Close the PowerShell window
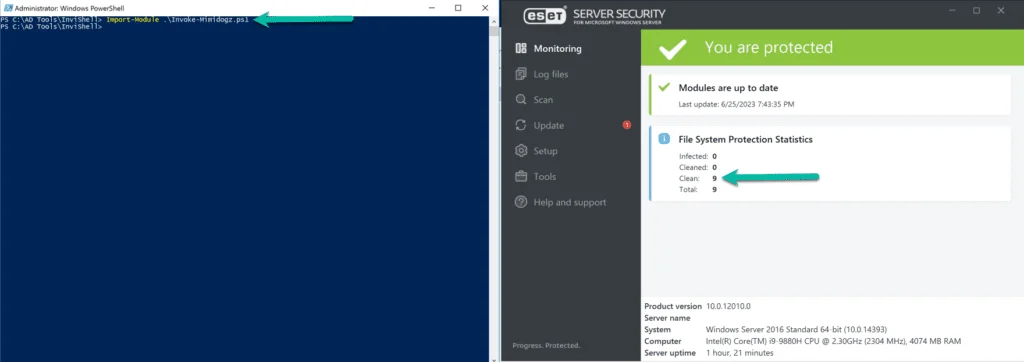The image size is (1024, 362). tap(485, 8)
